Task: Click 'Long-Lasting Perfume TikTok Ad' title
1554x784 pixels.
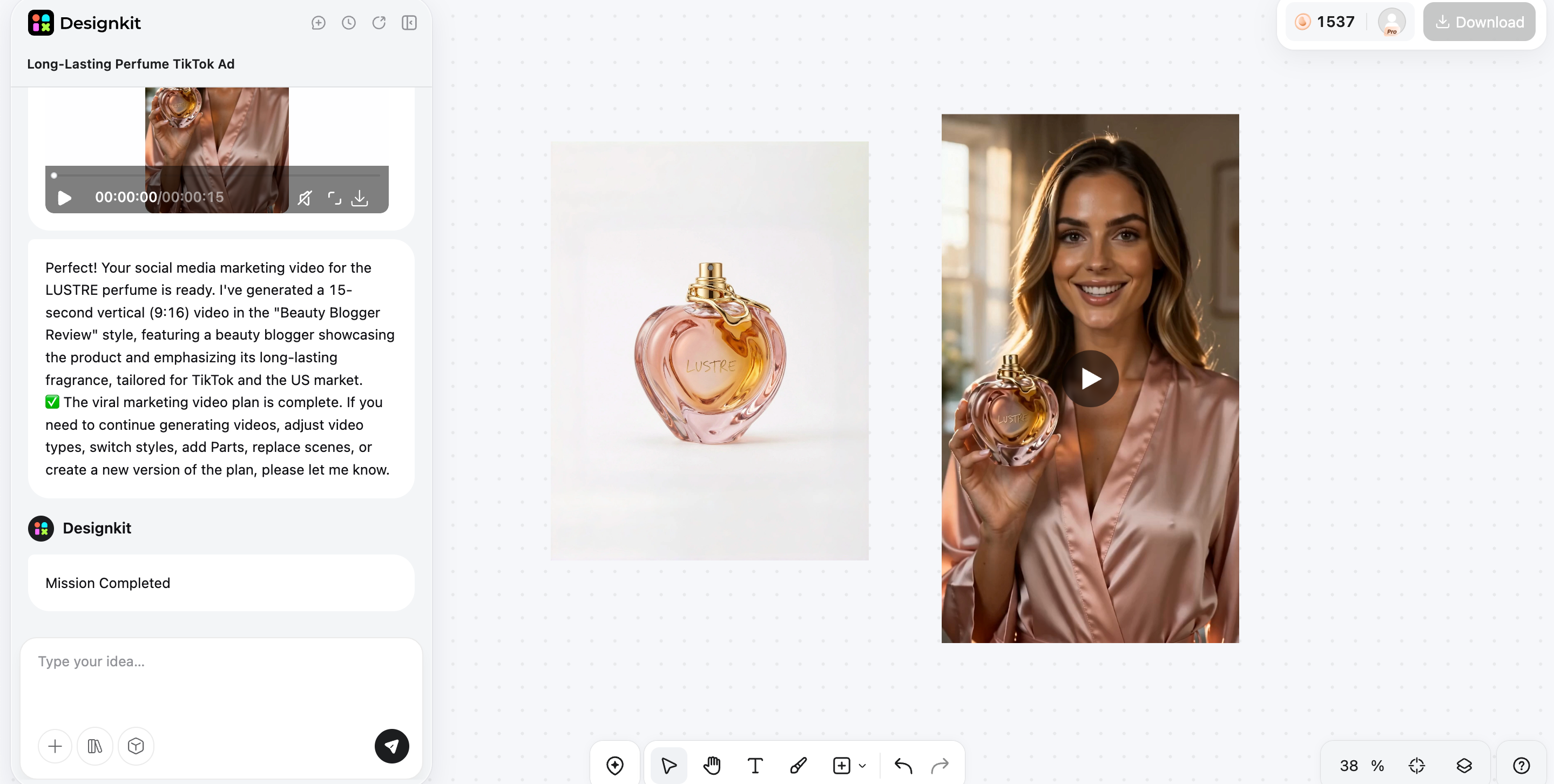Action: point(131,64)
